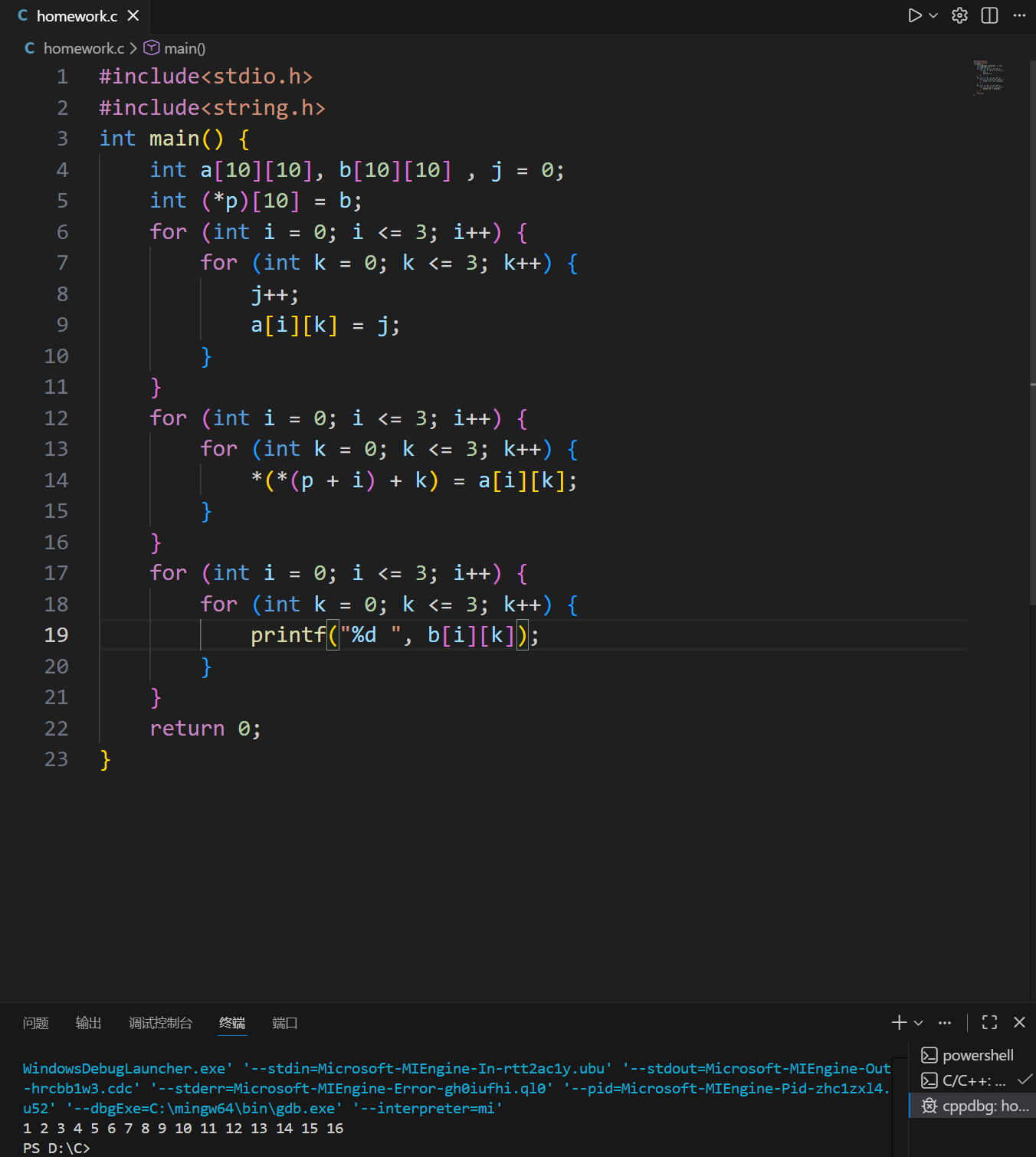Viewport: 1036px width, 1157px height.
Task: Click homework.c in the breadcrumb
Action: coord(84,48)
